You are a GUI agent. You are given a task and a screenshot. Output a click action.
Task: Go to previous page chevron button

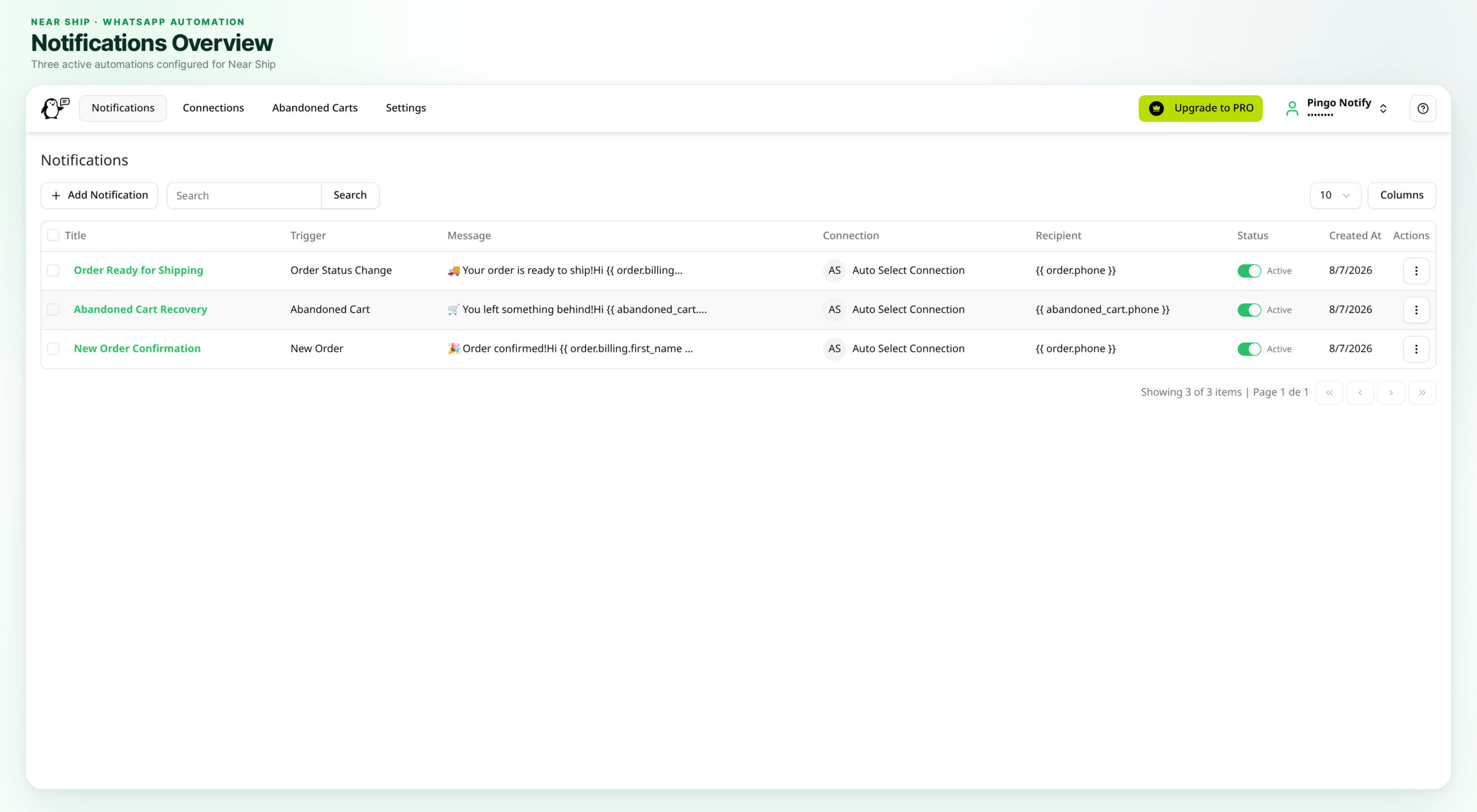[x=1360, y=393]
